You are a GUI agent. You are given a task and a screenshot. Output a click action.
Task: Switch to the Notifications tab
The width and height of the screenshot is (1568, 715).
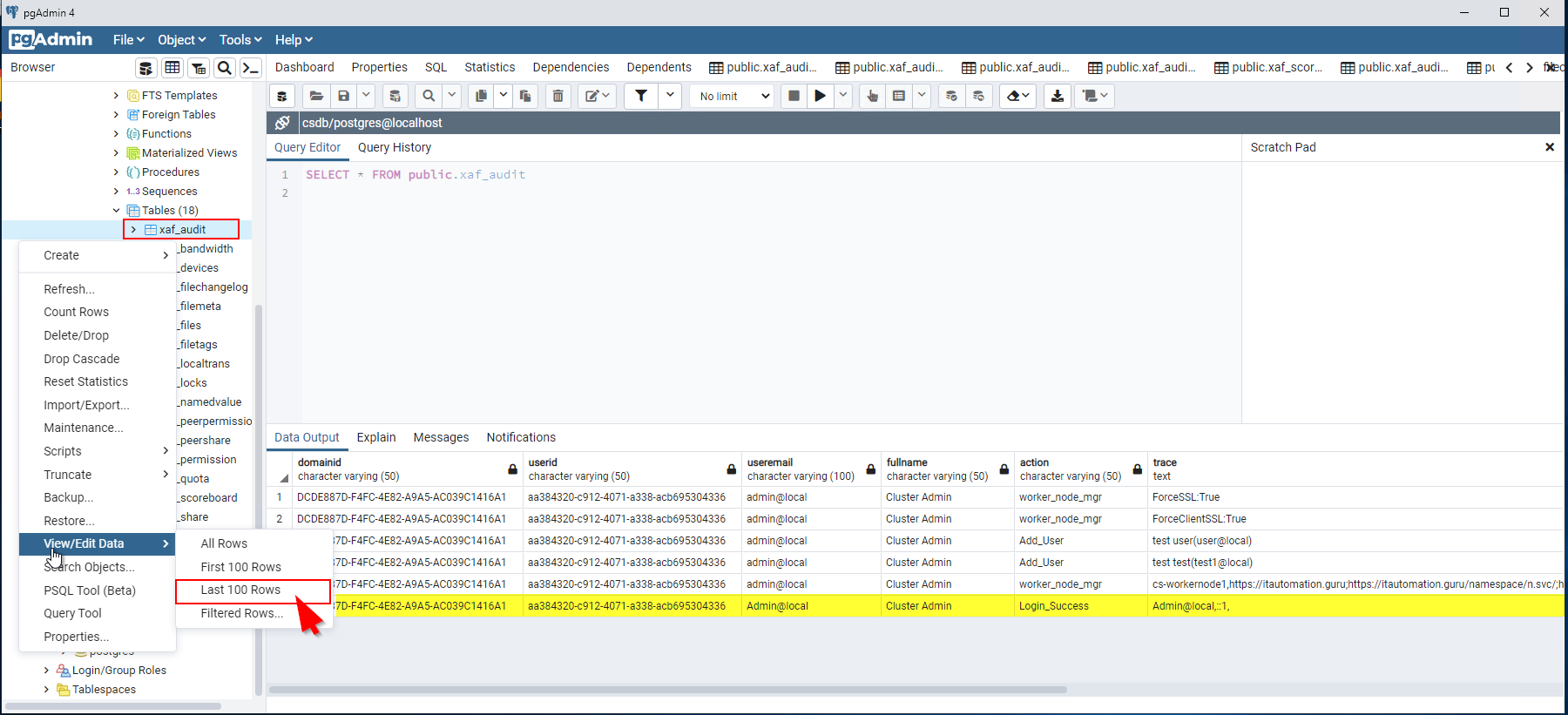click(x=521, y=437)
